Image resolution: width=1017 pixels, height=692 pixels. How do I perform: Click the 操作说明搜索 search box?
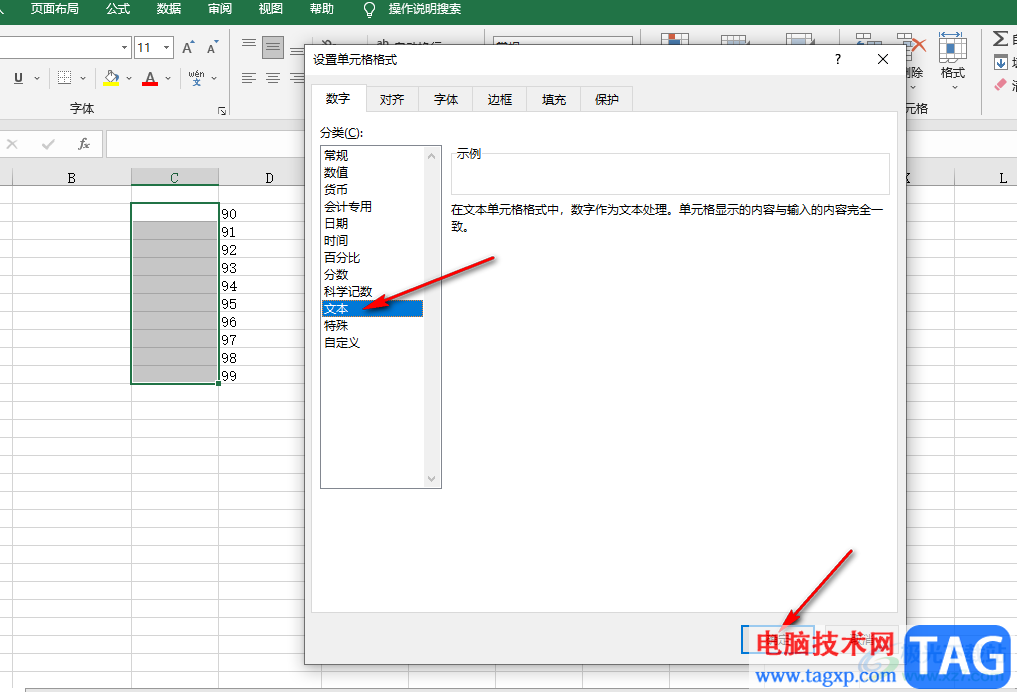[425, 9]
